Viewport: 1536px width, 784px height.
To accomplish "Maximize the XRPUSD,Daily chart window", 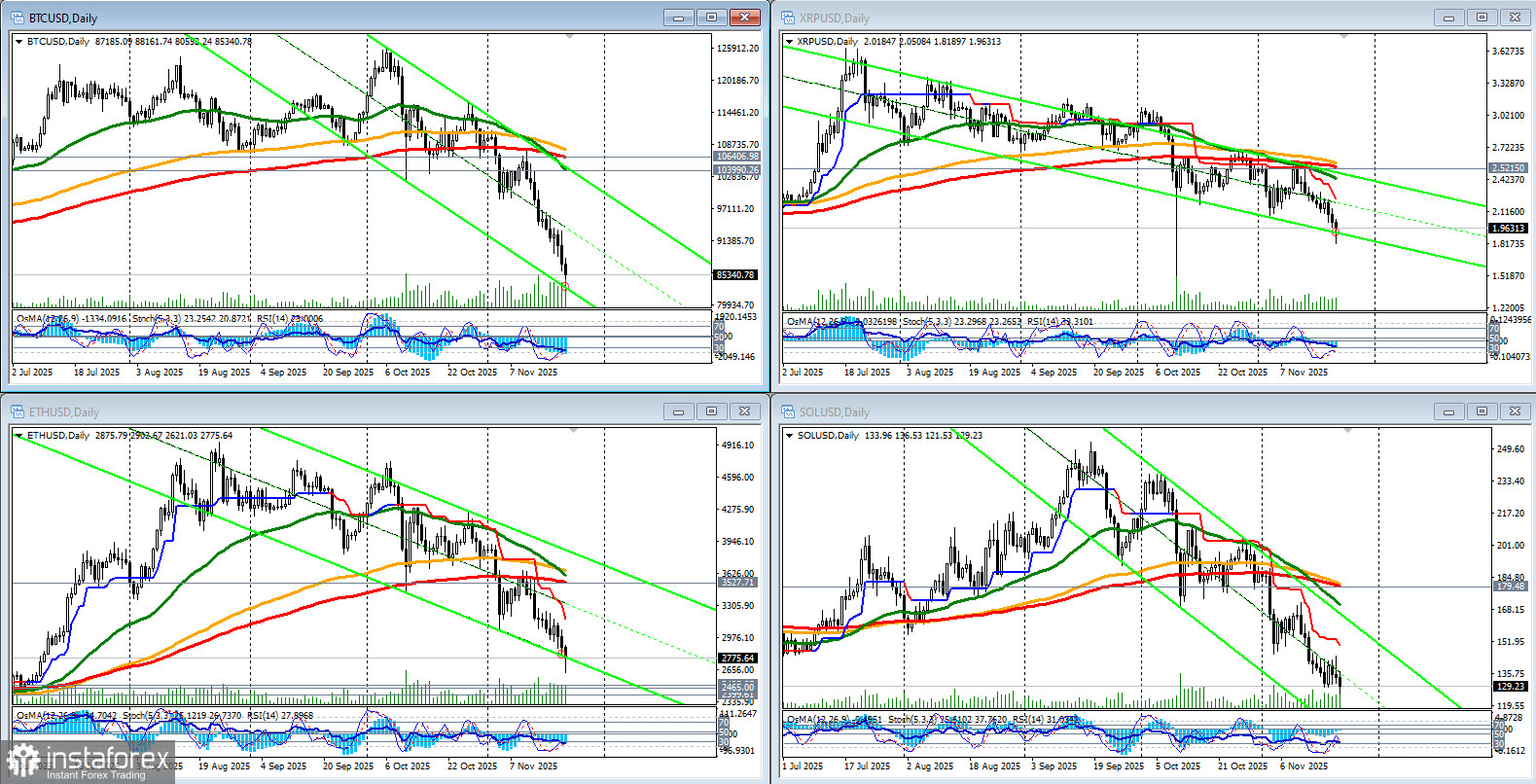I will pos(1482,18).
